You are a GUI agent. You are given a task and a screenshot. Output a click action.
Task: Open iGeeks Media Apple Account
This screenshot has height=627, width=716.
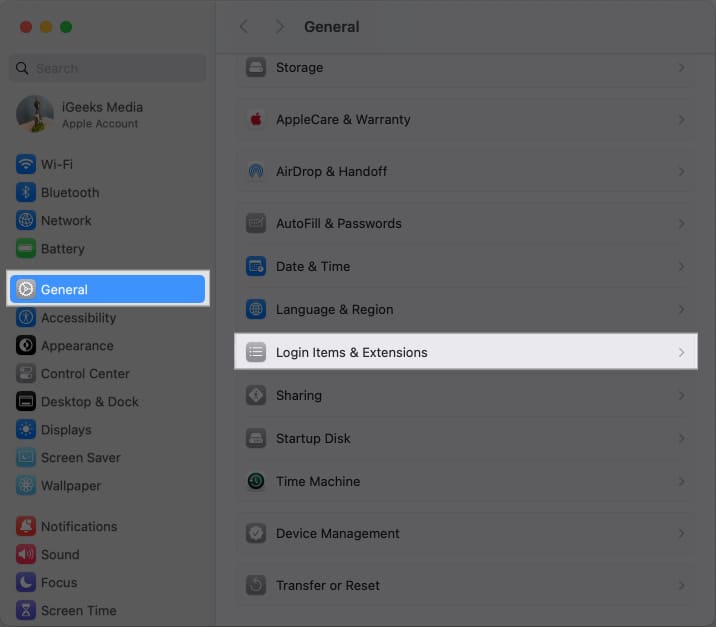pos(108,114)
